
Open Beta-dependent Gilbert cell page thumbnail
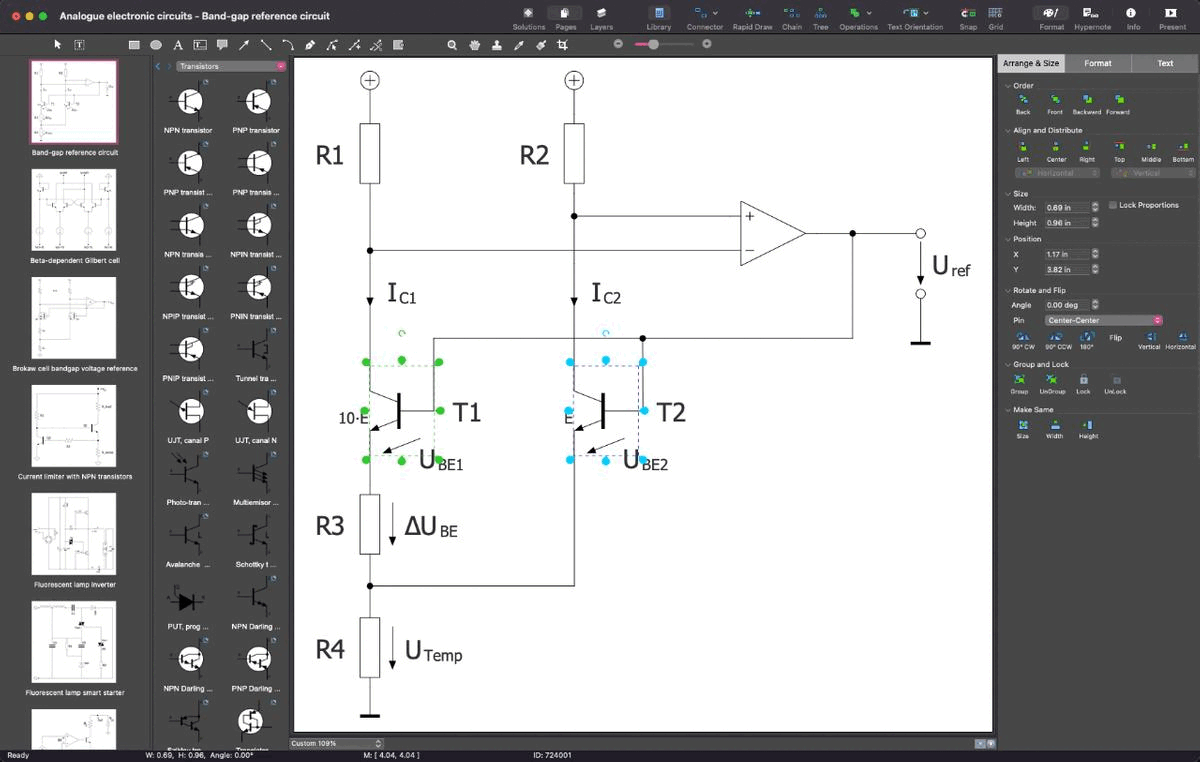(x=73, y=210)
